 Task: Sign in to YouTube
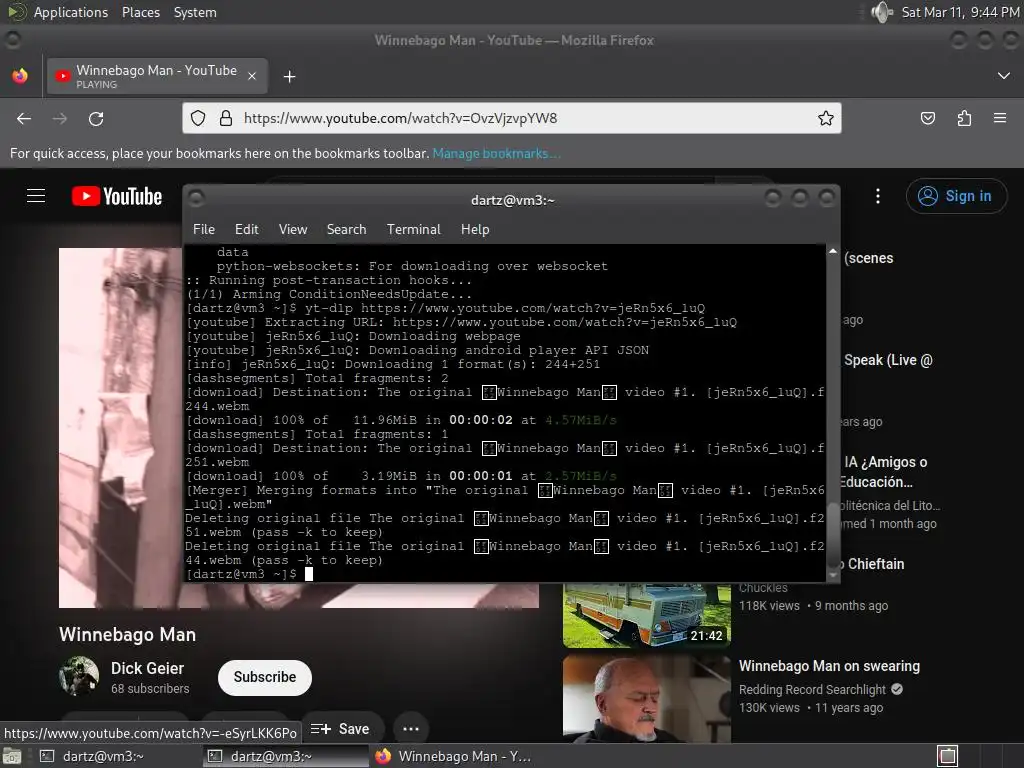[956, 196]
